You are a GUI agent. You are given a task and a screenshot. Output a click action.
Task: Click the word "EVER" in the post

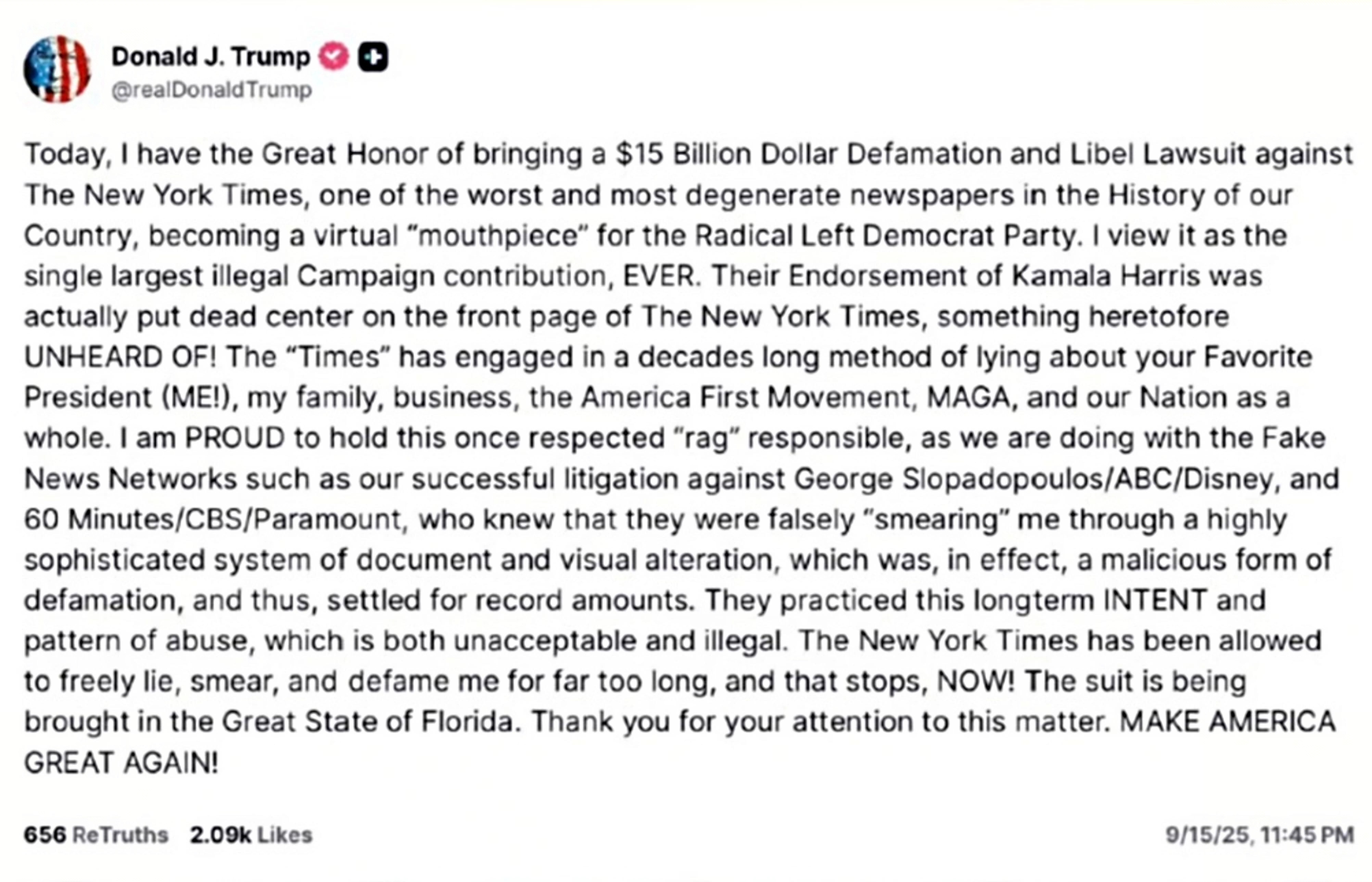(659, 276)
